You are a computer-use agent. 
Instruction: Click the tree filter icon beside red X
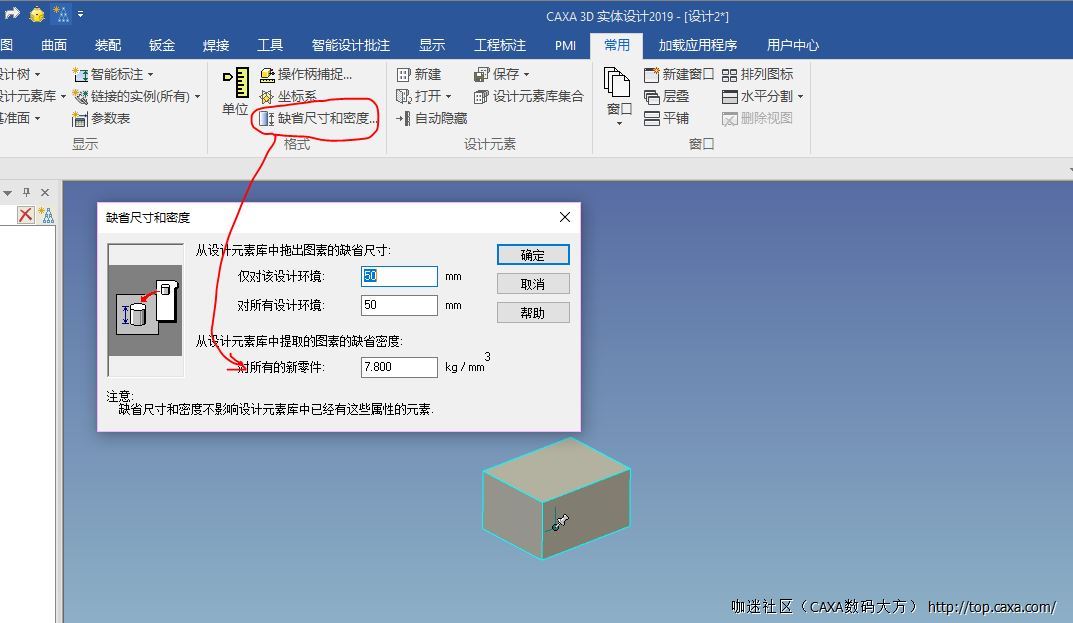(x=47, y=215)
